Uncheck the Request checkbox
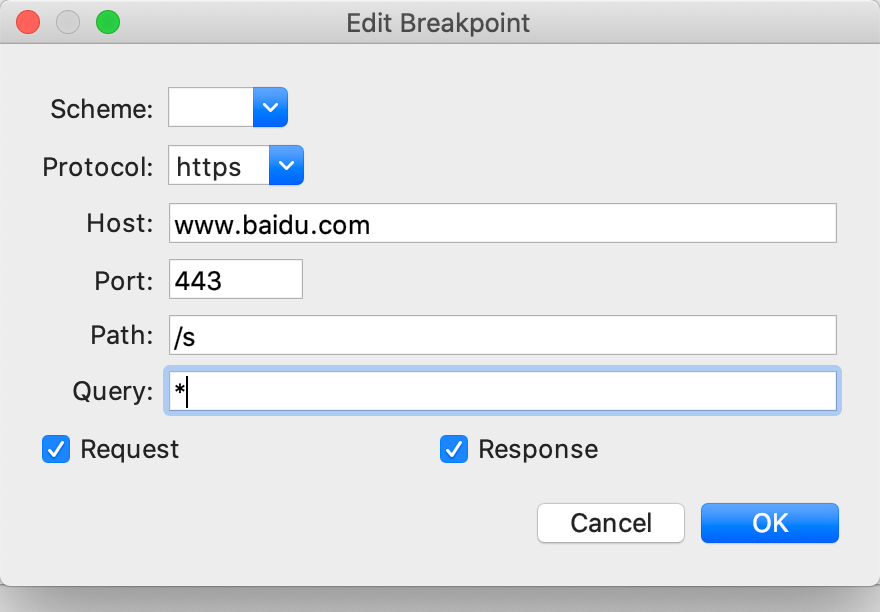 tap(55, 450)
